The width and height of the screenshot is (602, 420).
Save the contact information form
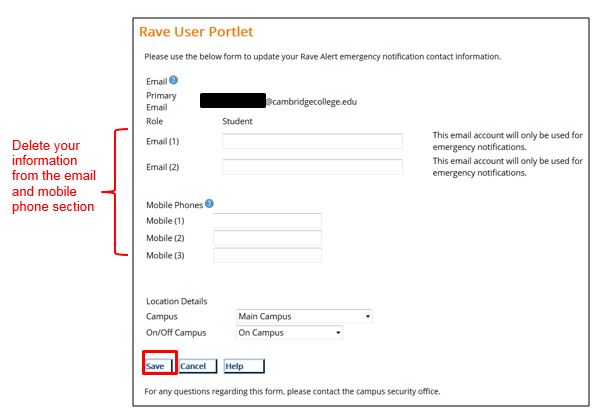point(159,366)
